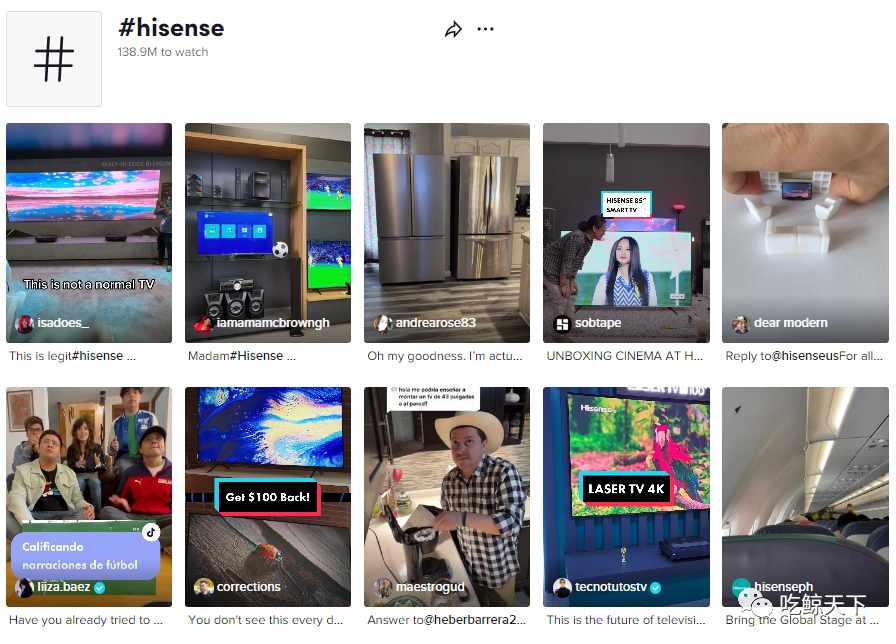
Task: Open dear modern's avatar picture
Action: [741, 324]
